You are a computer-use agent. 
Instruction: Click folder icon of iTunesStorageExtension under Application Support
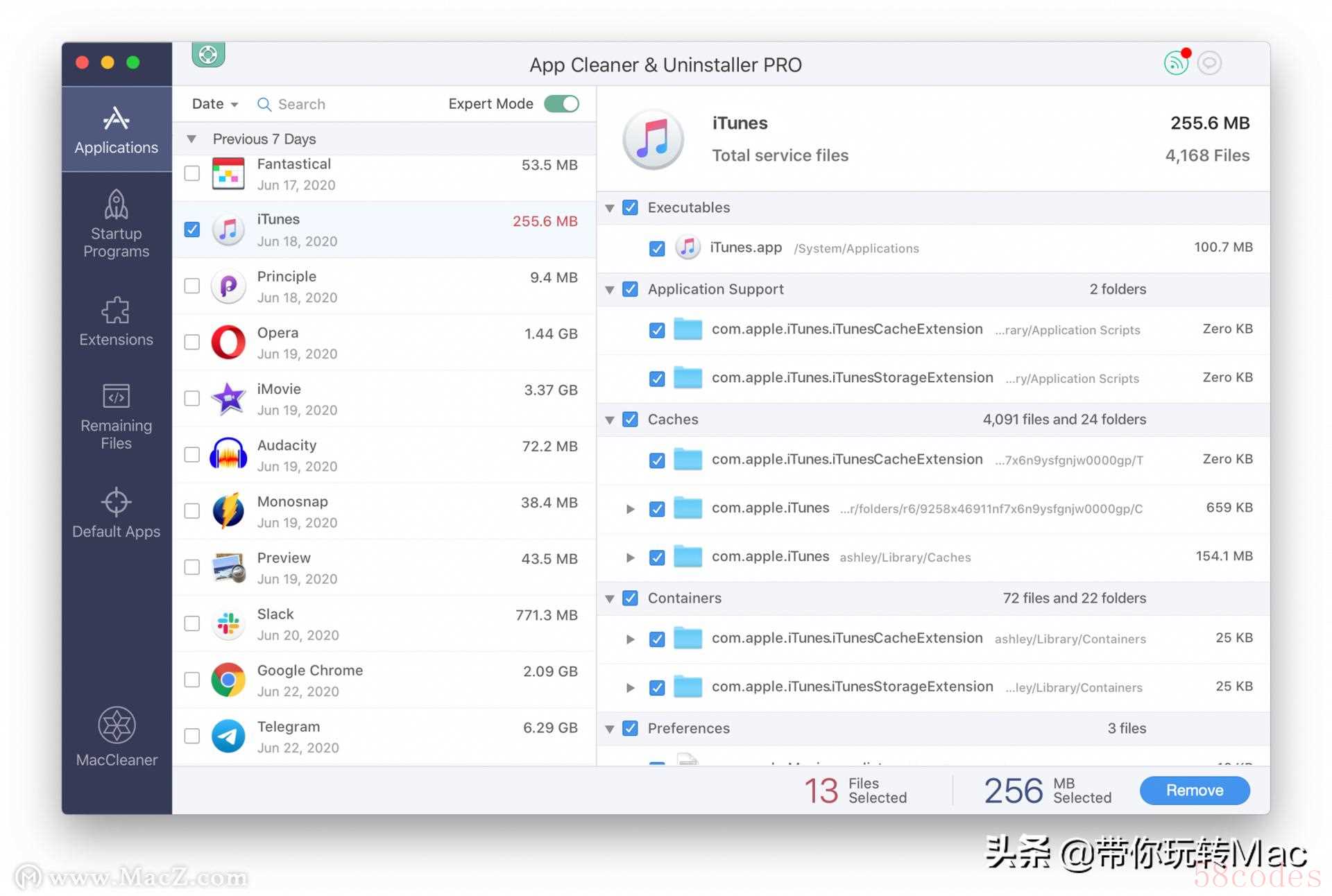[x=688, y=378]
